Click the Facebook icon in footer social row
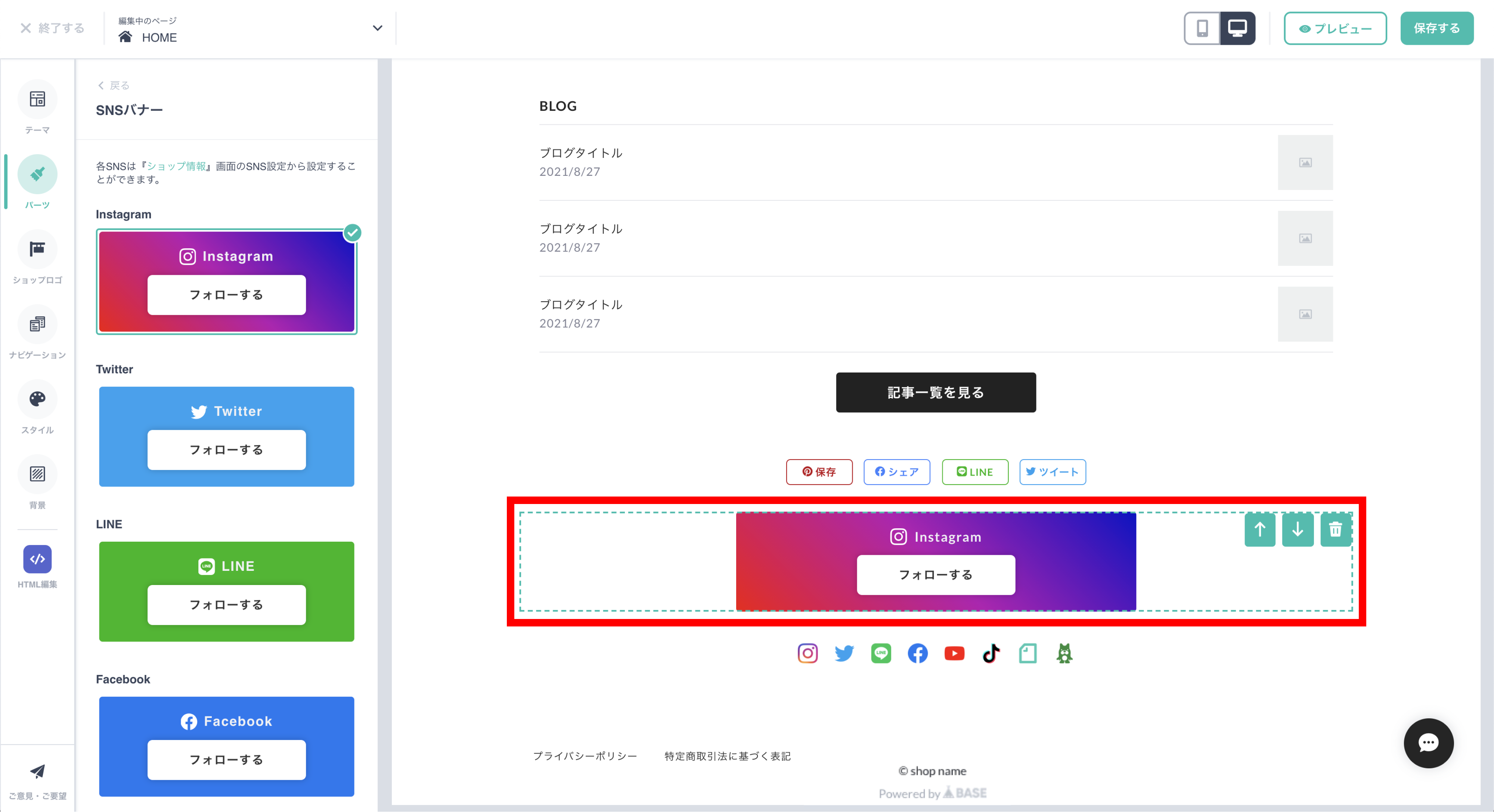The width and height of the screenshot is (1494, 812). click(x=918, y=653)
